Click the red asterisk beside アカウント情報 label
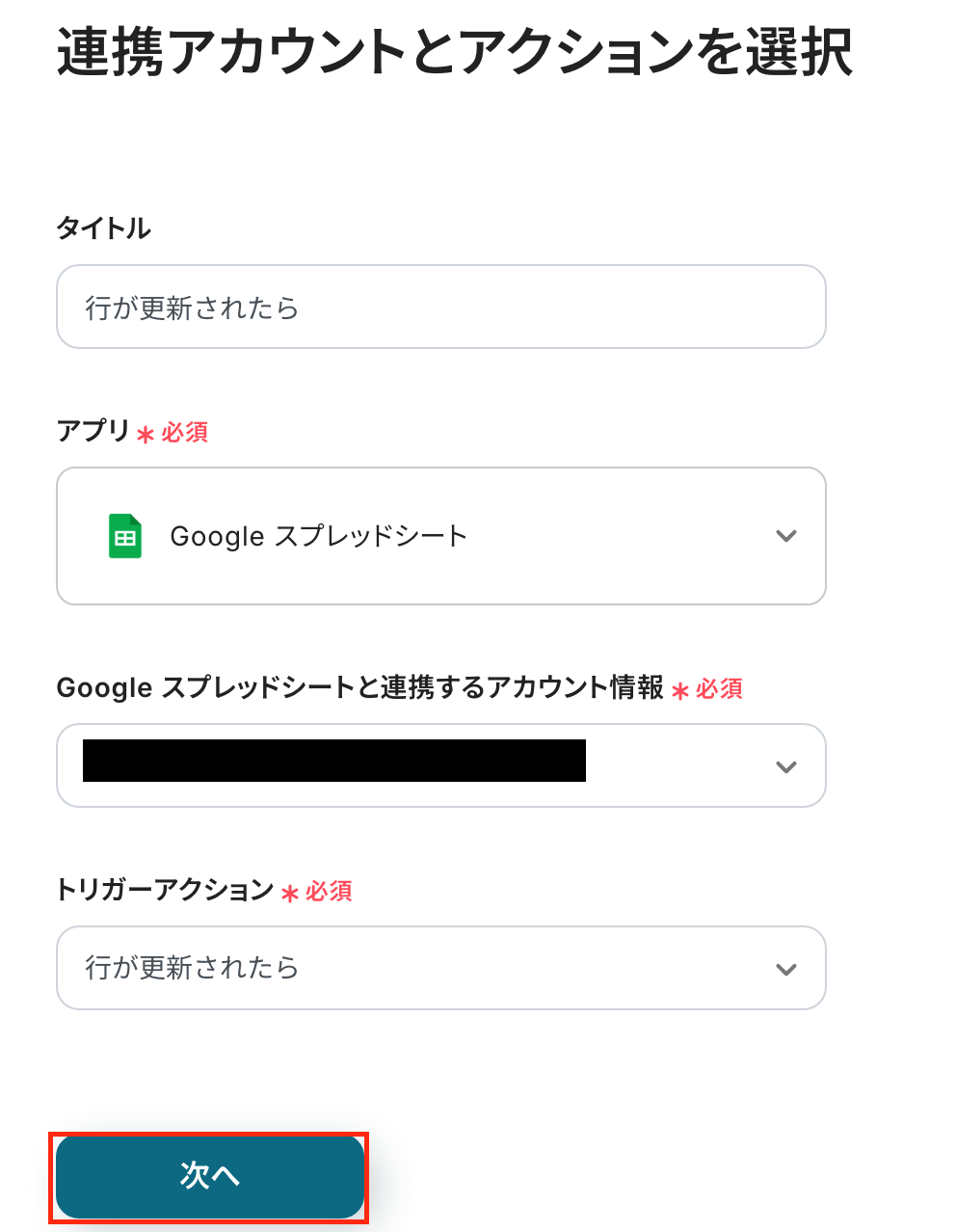 pos(680,690)
